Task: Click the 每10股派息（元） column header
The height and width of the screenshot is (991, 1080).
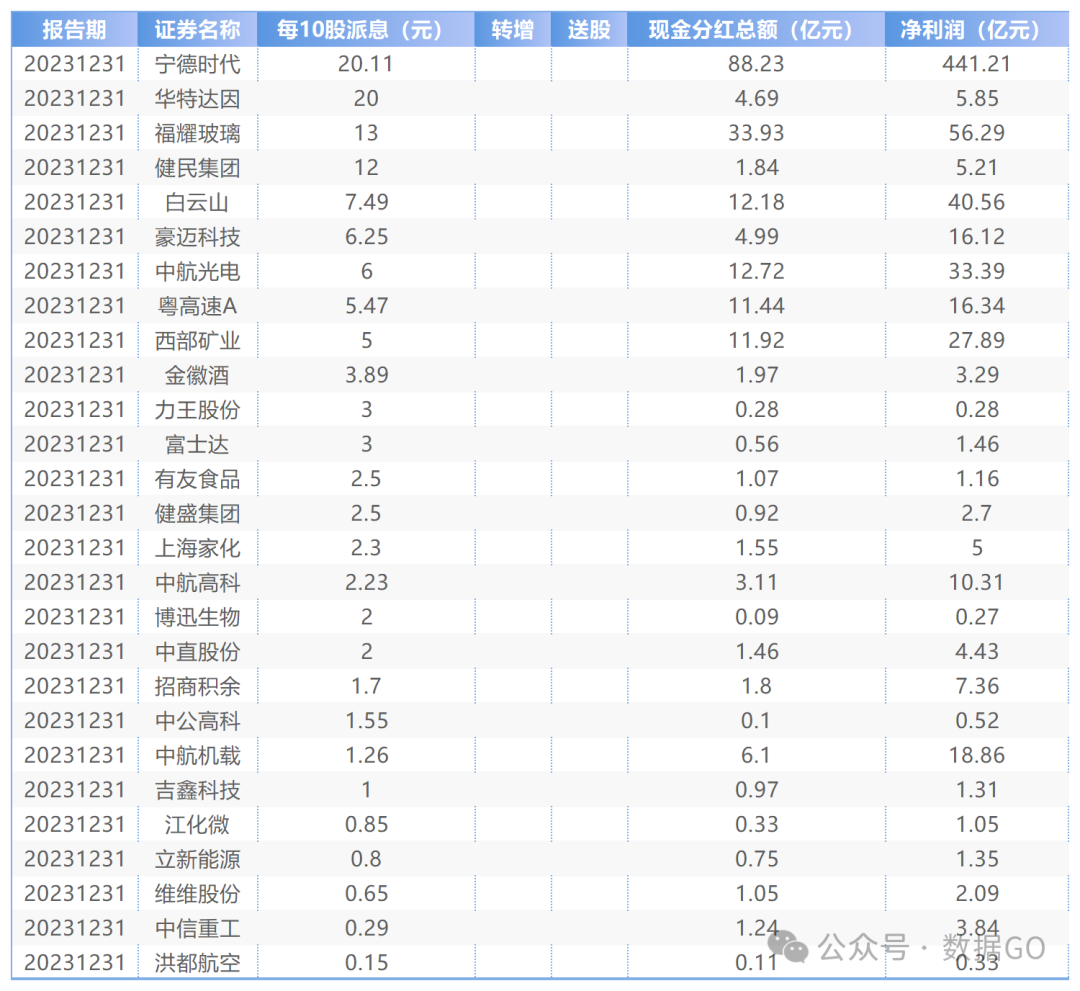Action: point(366,30)
